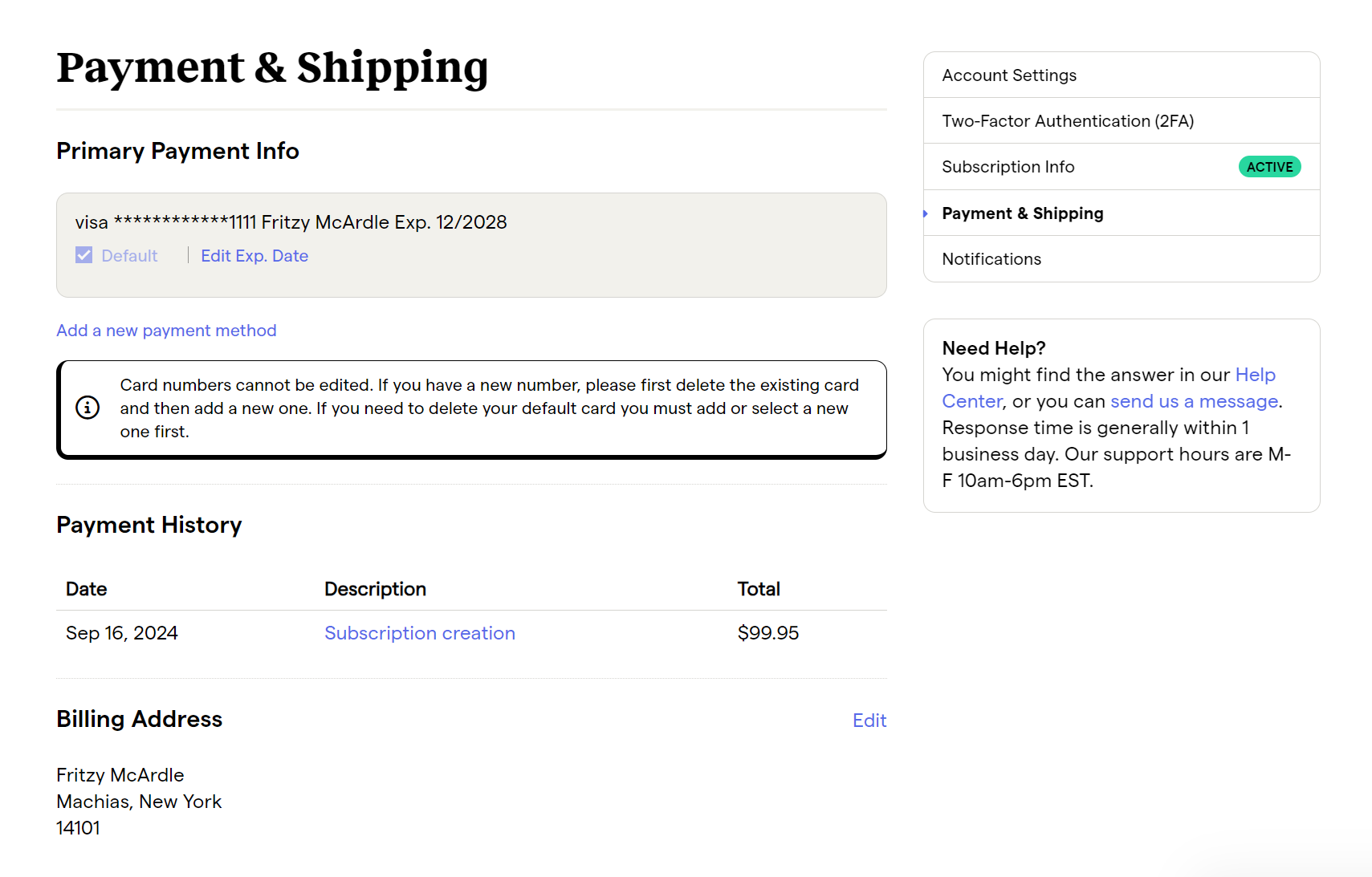Go to Subscription Info
The height and width of the screenshot is (877, 1372).
point(1122,167)
